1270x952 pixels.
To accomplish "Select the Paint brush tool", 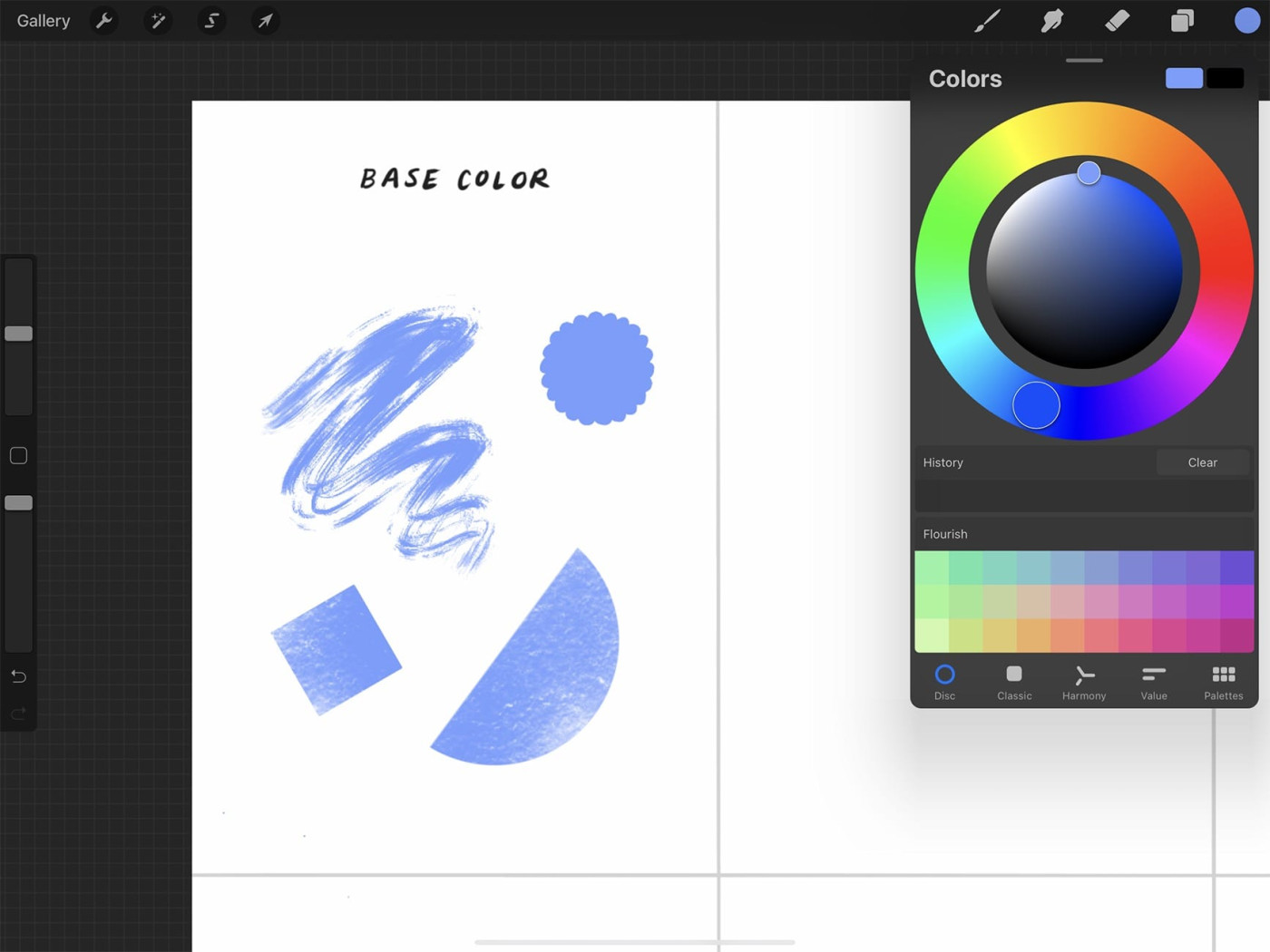I will (x=987, y=21).
